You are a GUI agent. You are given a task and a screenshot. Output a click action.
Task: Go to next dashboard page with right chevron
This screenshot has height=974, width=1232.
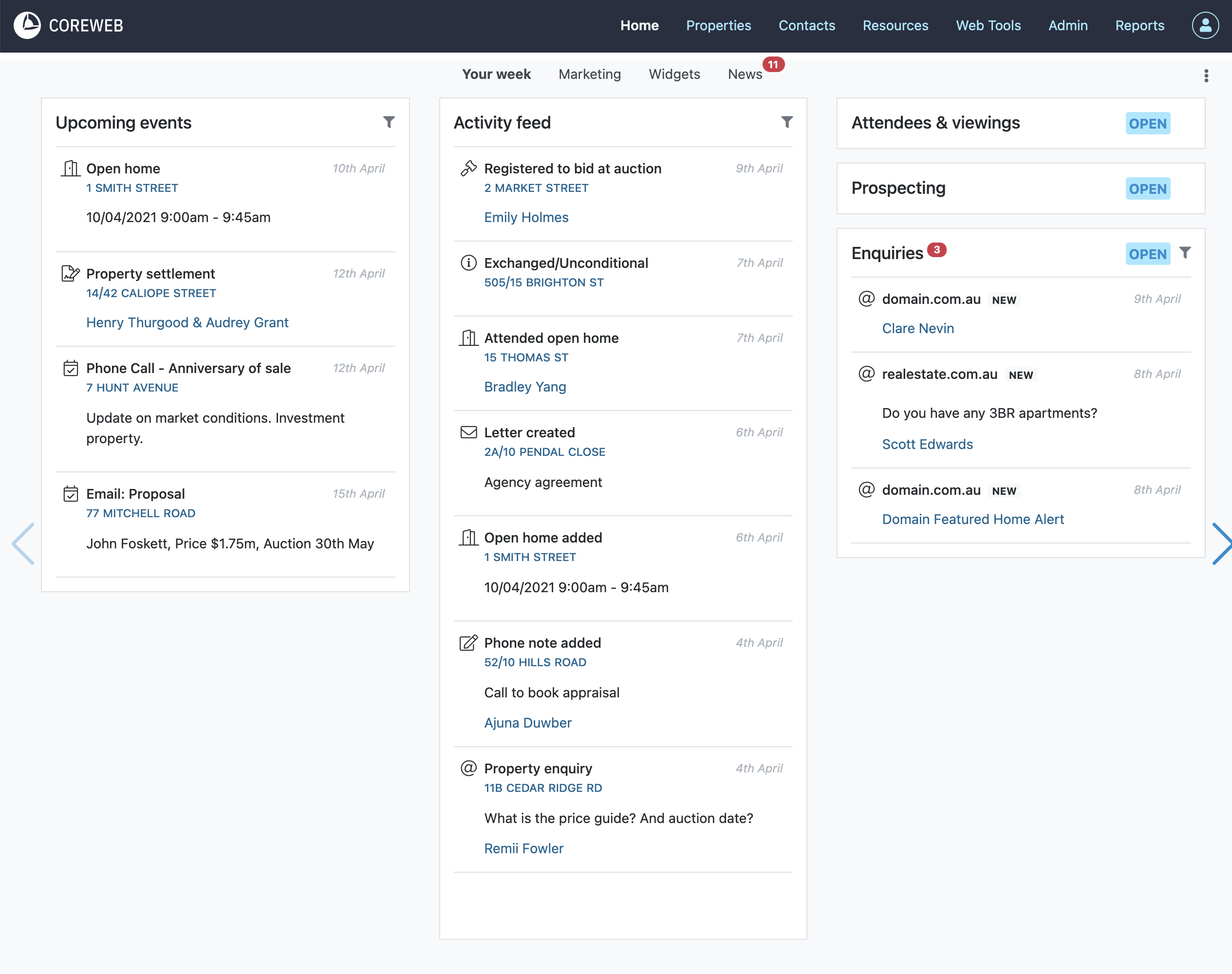tap(1221, 543)
